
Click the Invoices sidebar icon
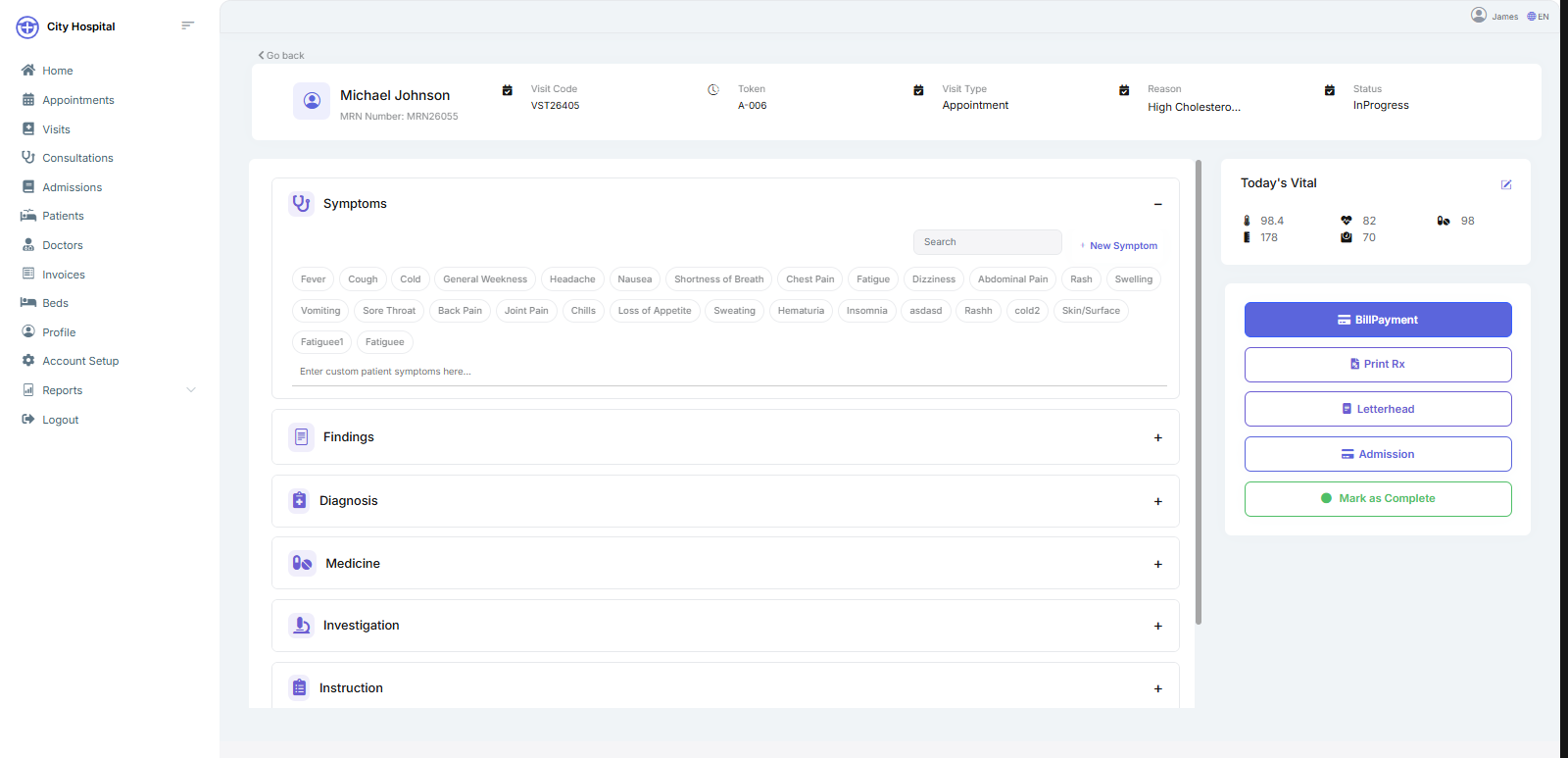[28, 274]
